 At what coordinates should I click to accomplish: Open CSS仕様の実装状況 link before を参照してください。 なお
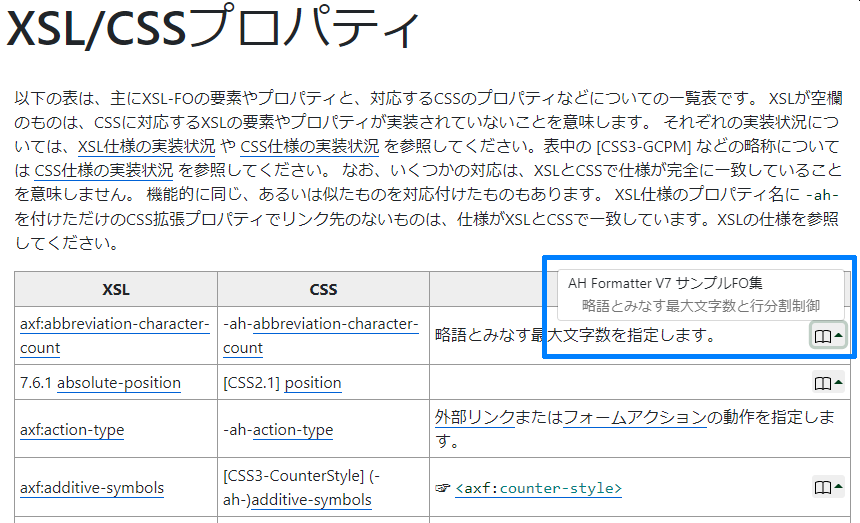click(104, 170)
